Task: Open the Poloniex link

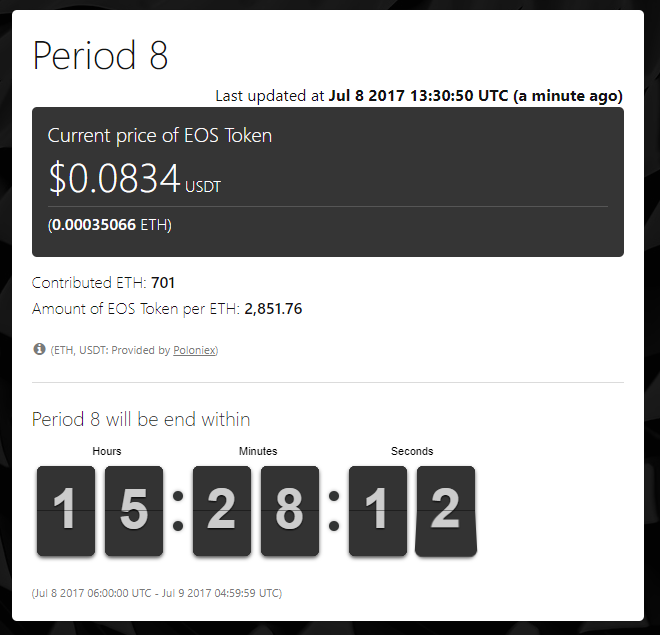Action: pyautogui.click(x=194, y=351)
